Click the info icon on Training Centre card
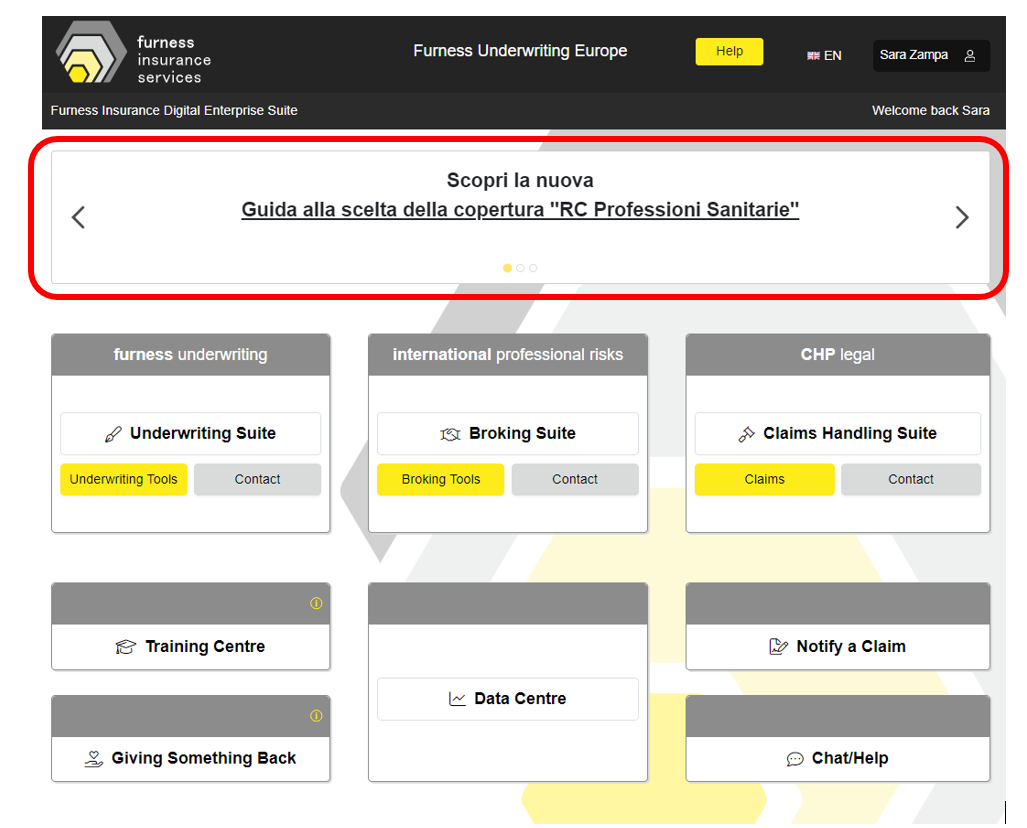This screenshot has height=828, width=1027. click(x=316, y=603)
